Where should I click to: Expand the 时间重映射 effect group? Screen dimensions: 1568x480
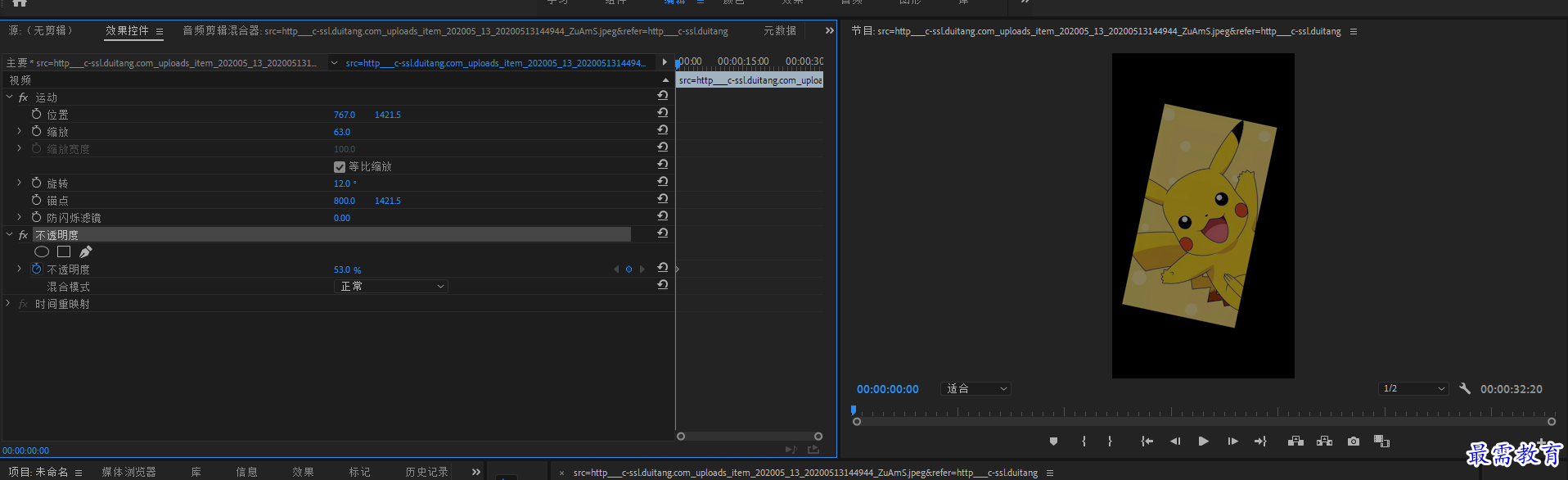point(8,303)
